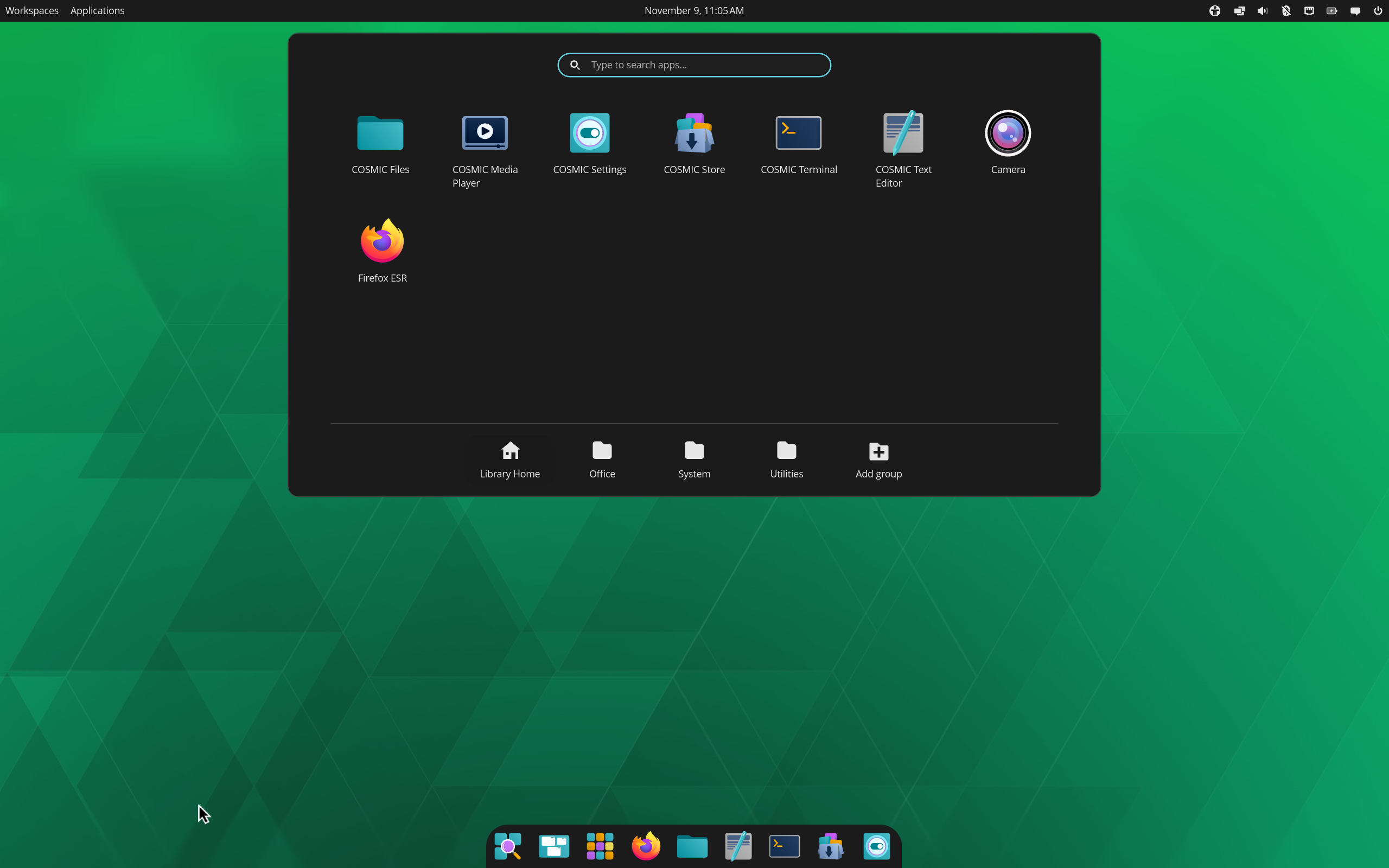Select the Library Home group
Viewport: 1389px width, 868px height.
point(509,461)
